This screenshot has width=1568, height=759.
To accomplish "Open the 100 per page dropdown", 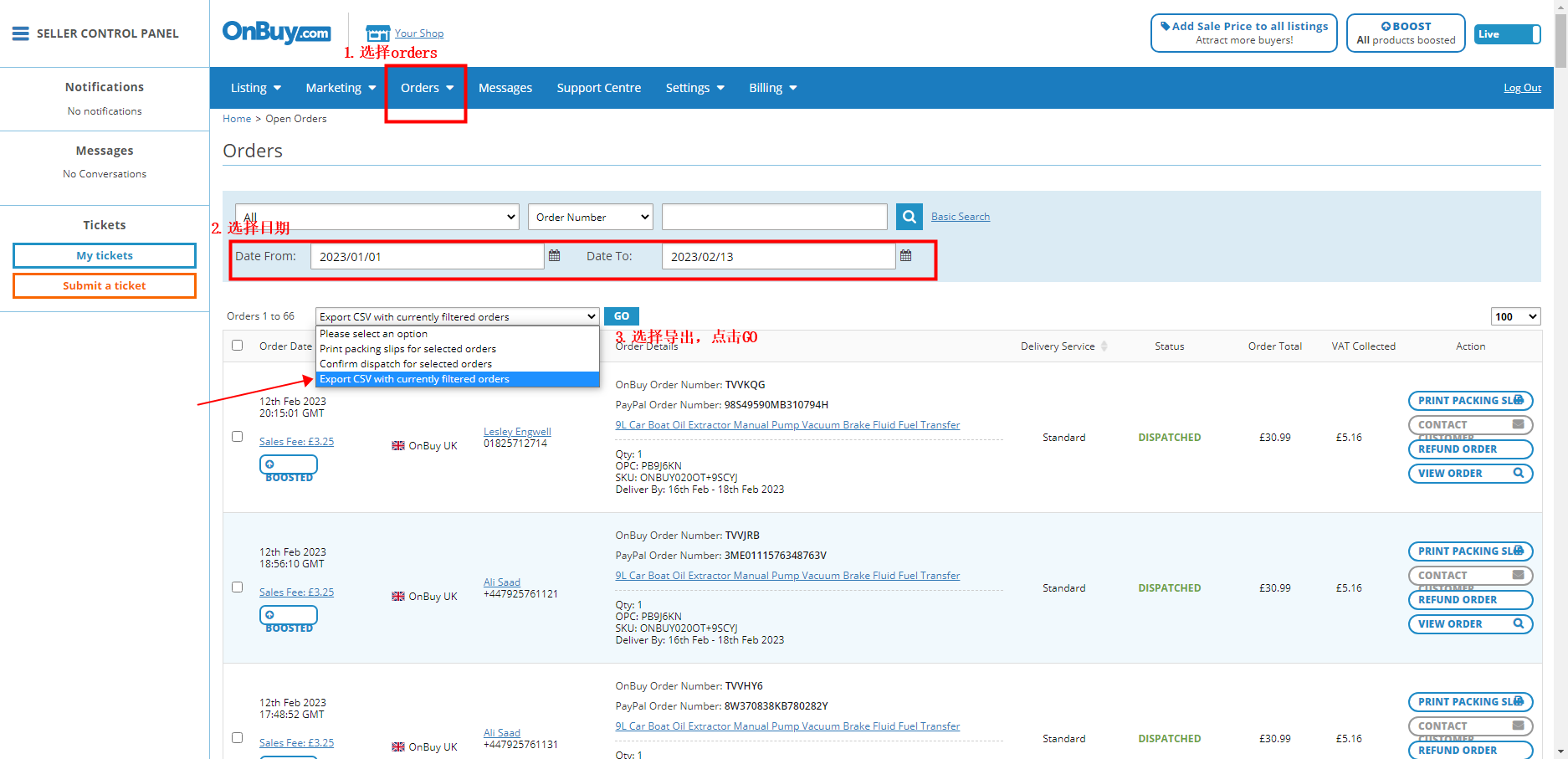I will 1514,316.
